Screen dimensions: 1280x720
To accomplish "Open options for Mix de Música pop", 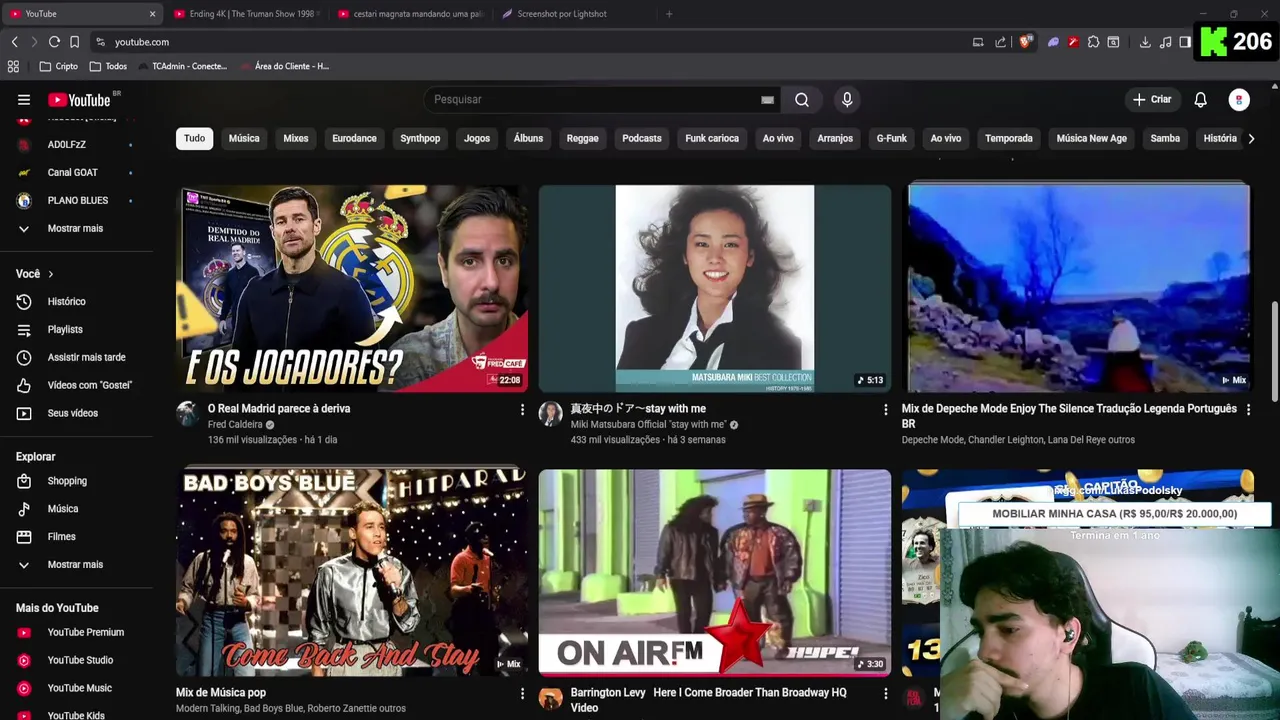I will point(522,693).
